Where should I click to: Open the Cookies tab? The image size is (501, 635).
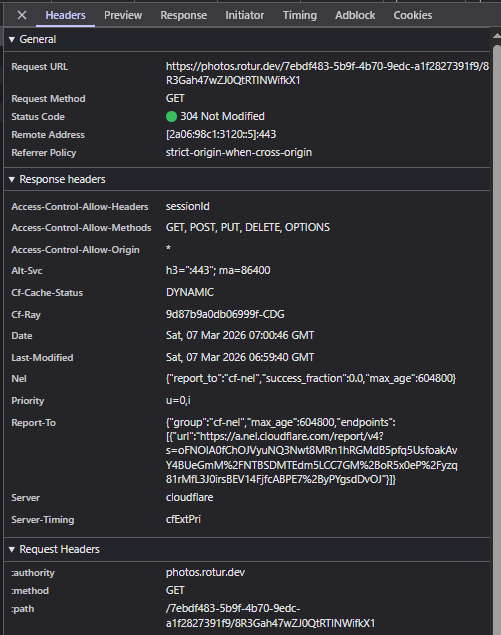413,15
